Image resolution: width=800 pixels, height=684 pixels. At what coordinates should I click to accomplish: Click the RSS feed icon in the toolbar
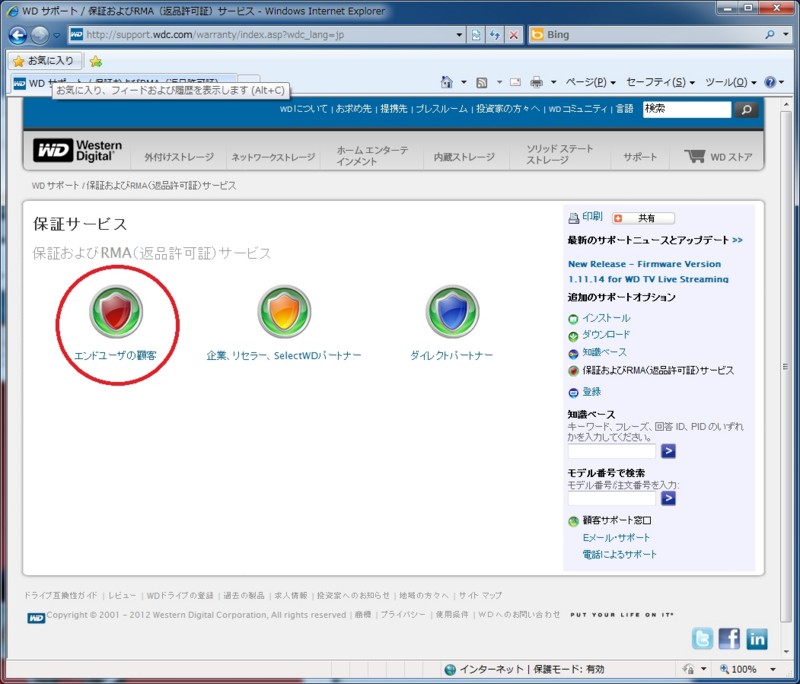(x=481, y=80)
